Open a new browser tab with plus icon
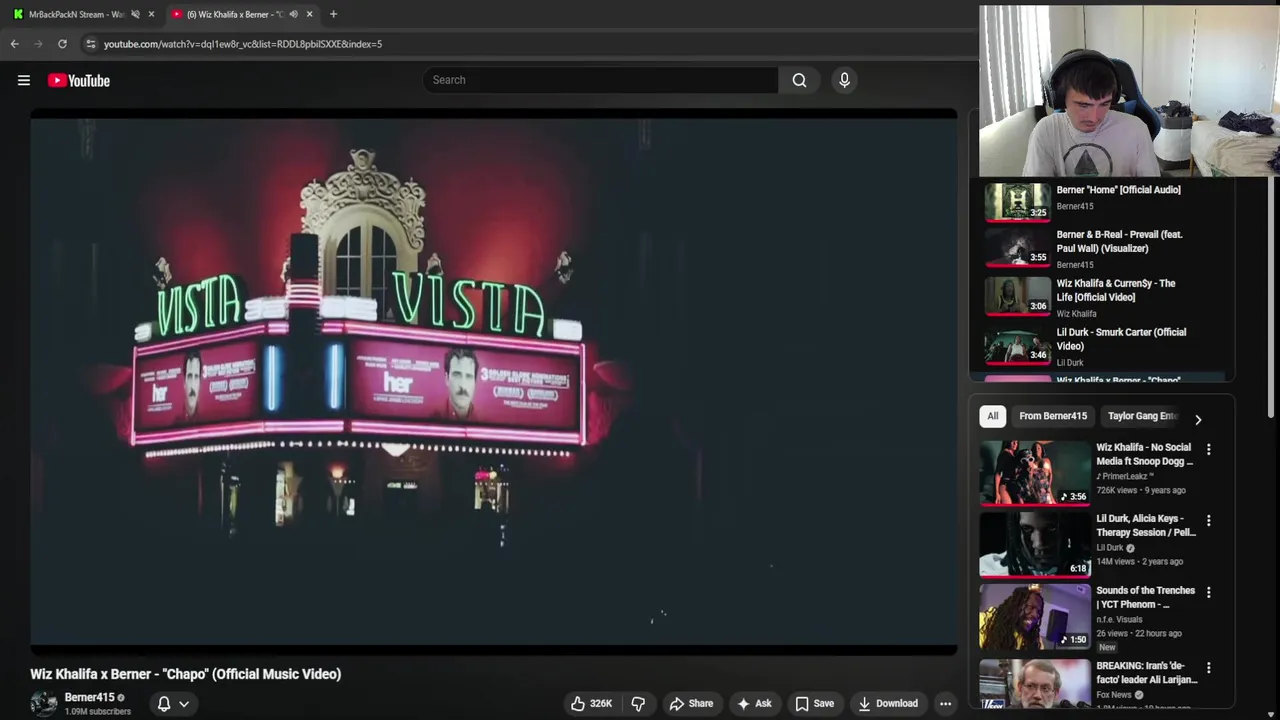This screenshot has width=1280, height=720. (333, 14)
